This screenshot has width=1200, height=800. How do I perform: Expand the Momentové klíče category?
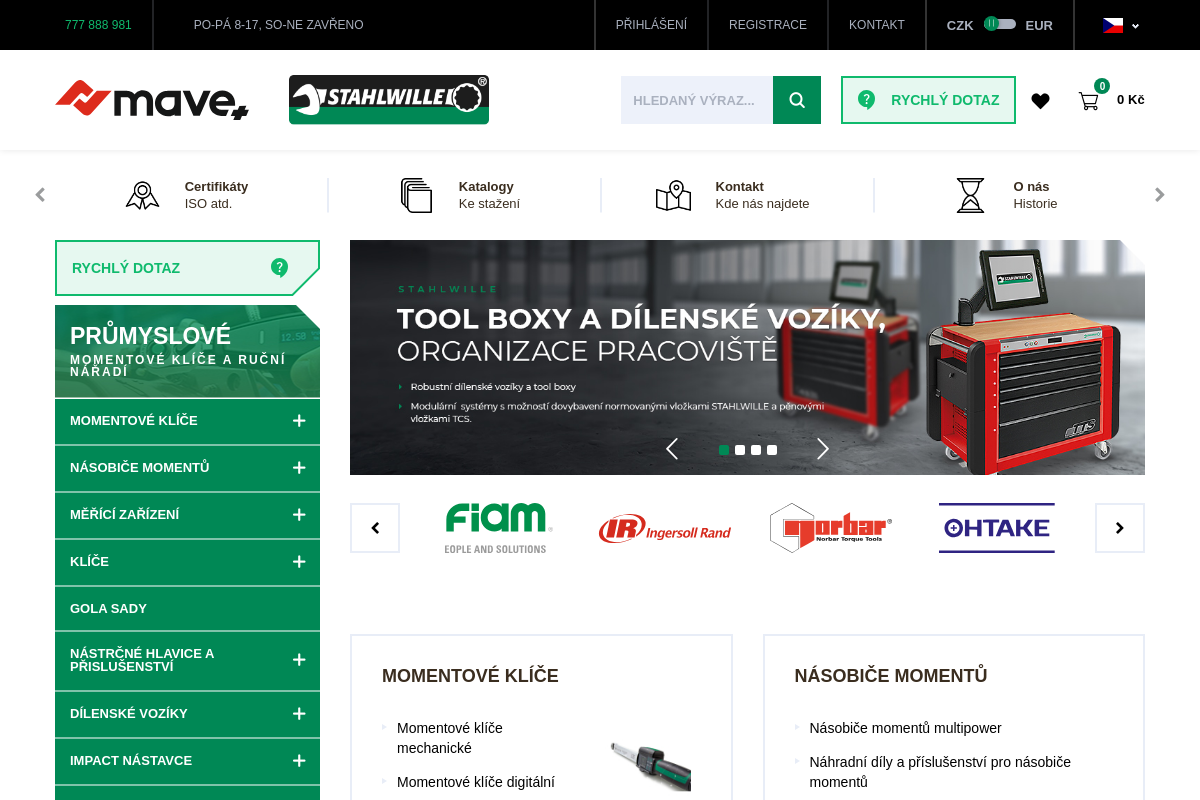click(299, 421)
